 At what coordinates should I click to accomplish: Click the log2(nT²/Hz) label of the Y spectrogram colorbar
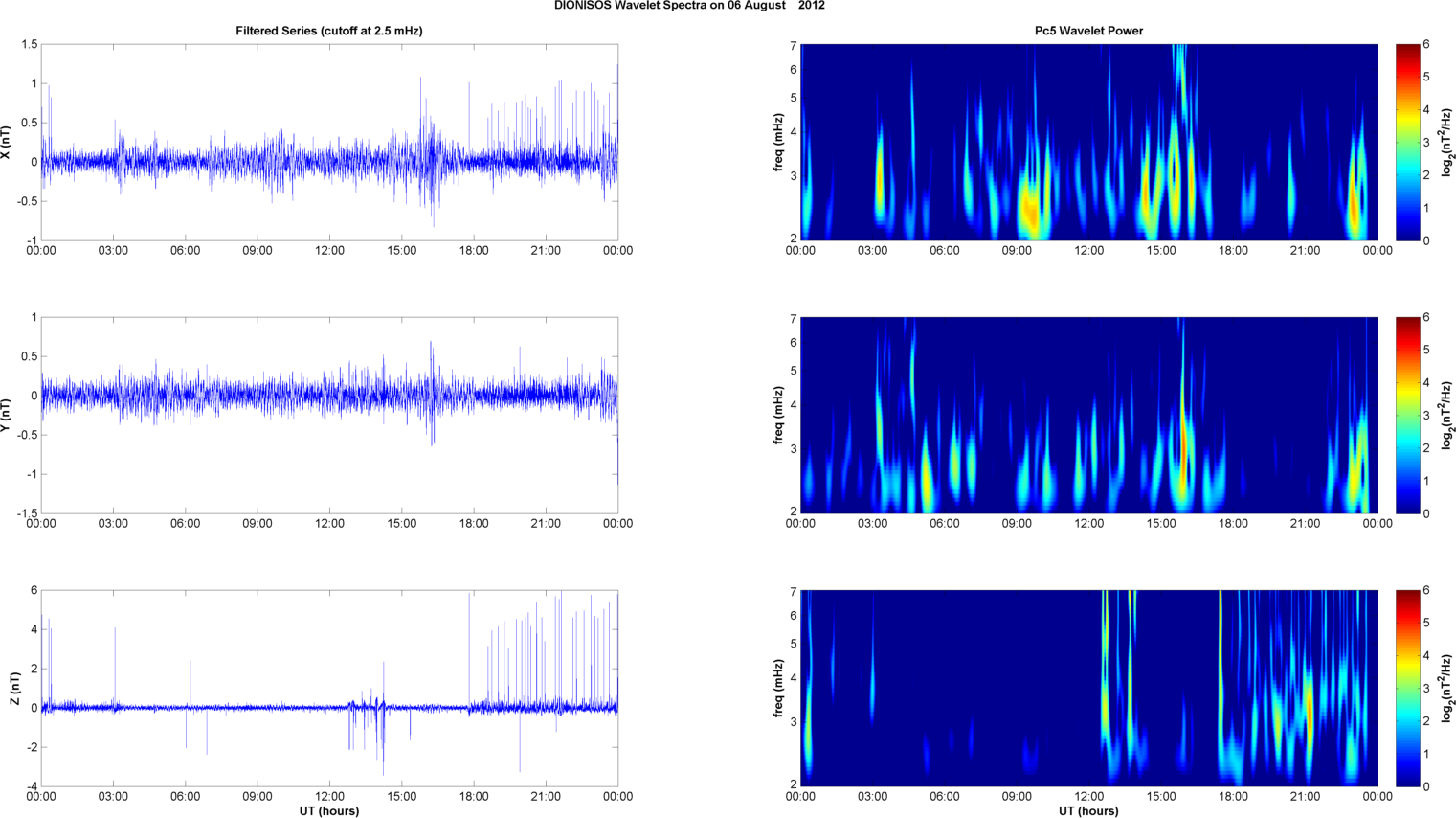[x=1447, y=415]
